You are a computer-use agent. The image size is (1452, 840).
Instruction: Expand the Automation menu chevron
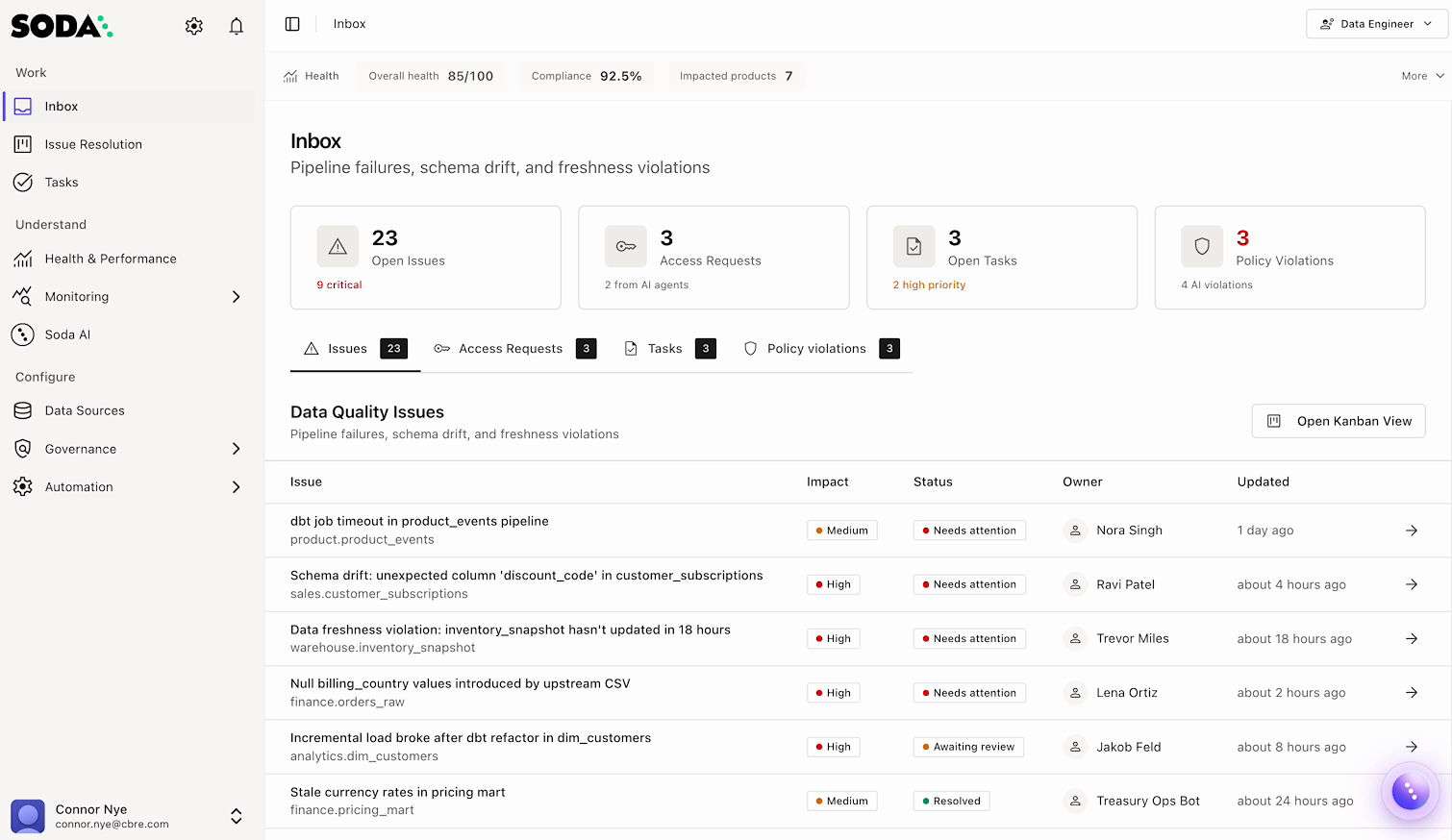237,487
